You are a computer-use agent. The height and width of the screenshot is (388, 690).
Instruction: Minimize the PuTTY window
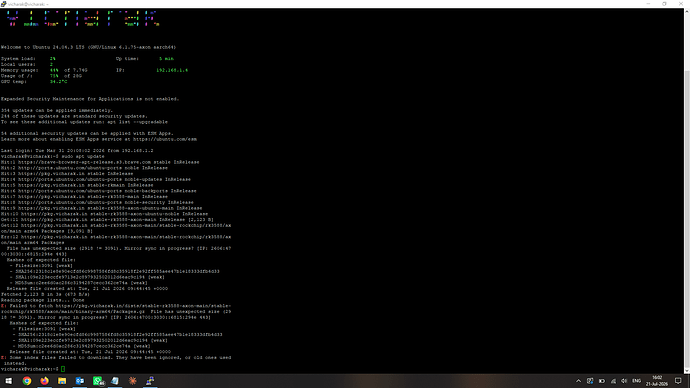(648, 4)
